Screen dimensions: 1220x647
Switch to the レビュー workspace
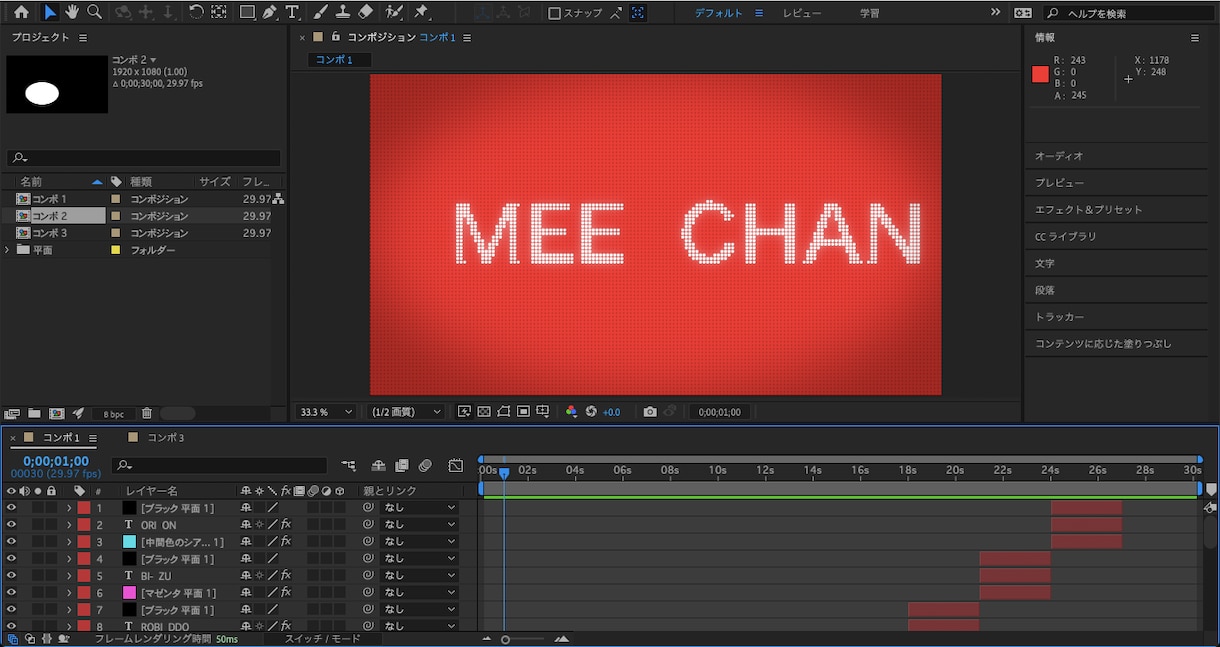[802, 13]
